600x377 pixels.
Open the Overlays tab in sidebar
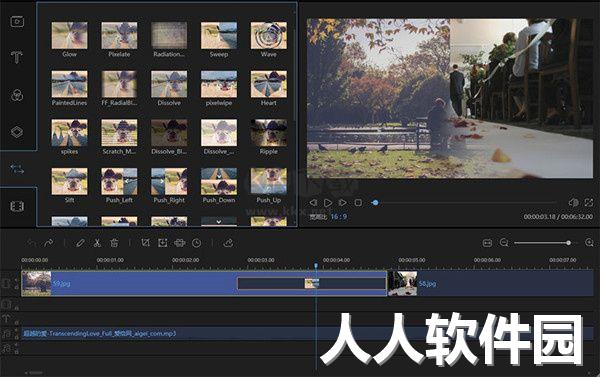(x=17, y=132)
